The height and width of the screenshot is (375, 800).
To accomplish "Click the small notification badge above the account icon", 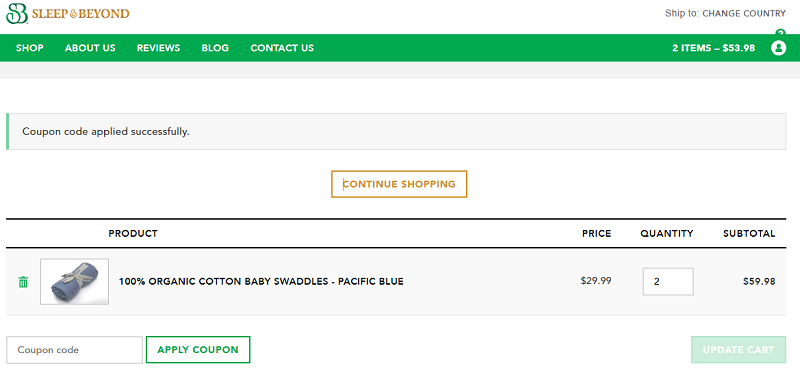I will point(780,33).
